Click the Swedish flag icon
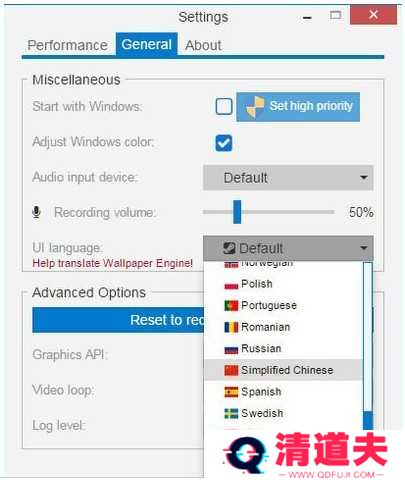Image resolution: width=405 pixels, height=480 pixels. click(231, 414)
